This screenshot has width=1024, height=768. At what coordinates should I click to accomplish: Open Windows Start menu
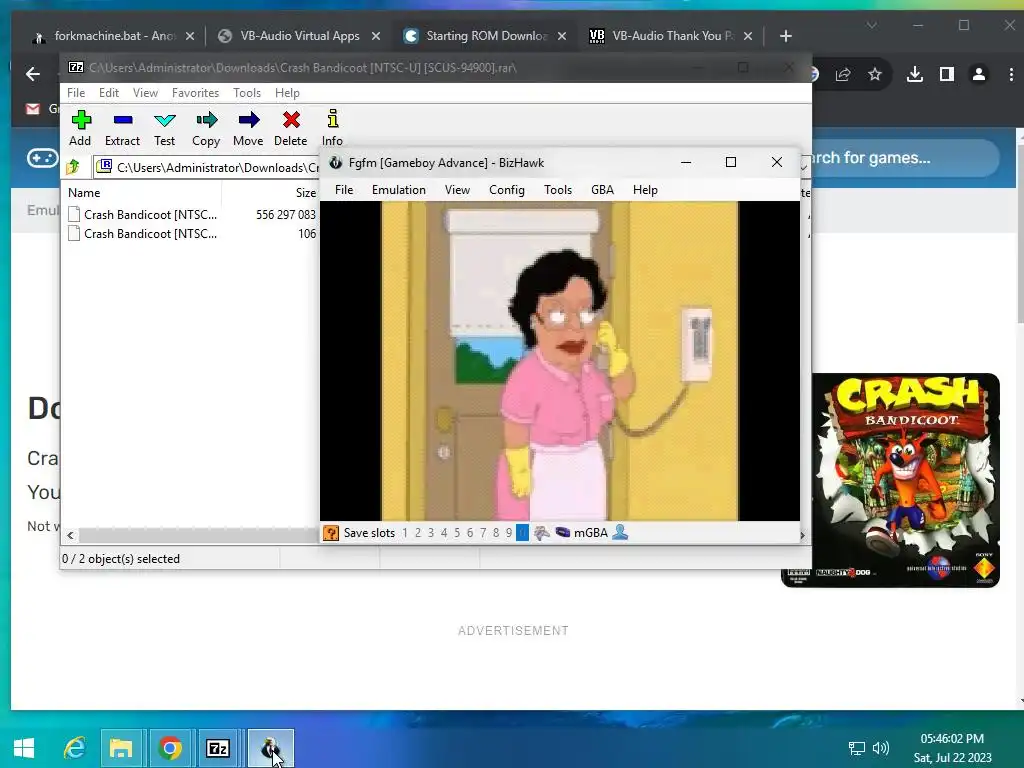pos(24,748)
